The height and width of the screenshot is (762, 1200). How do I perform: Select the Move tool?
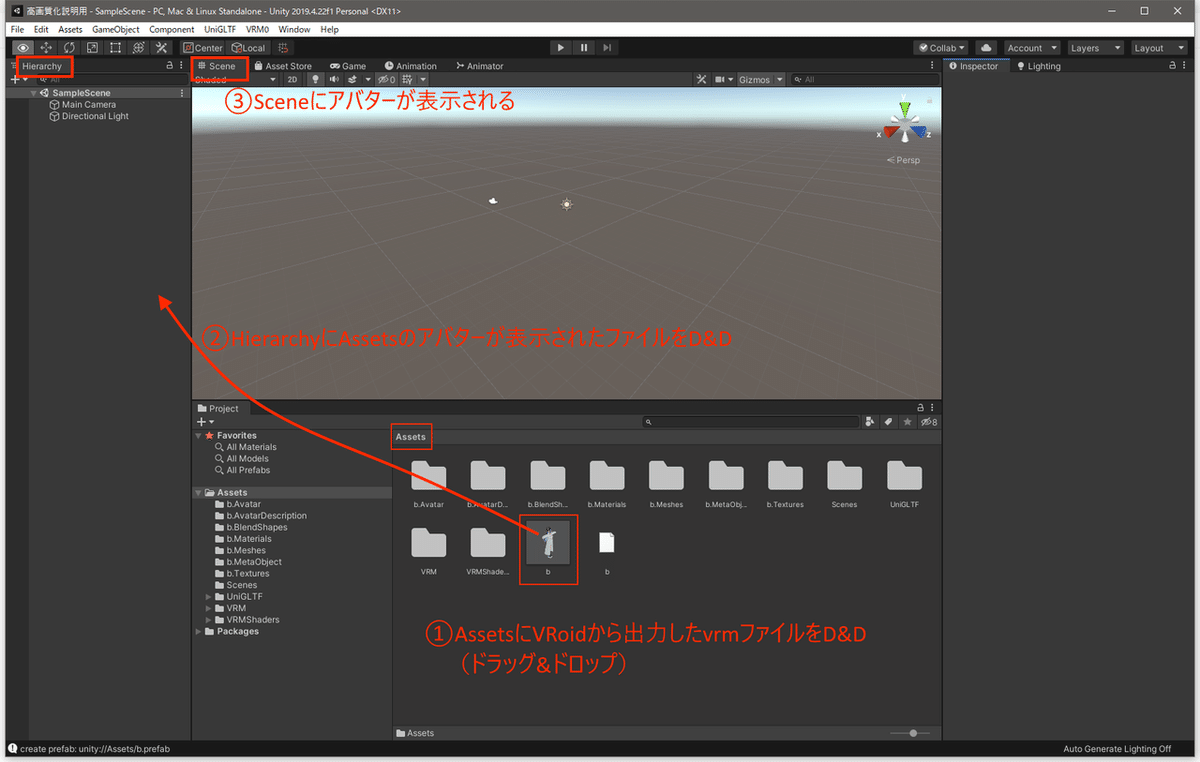pyautogui.click(x=46, y=48)
